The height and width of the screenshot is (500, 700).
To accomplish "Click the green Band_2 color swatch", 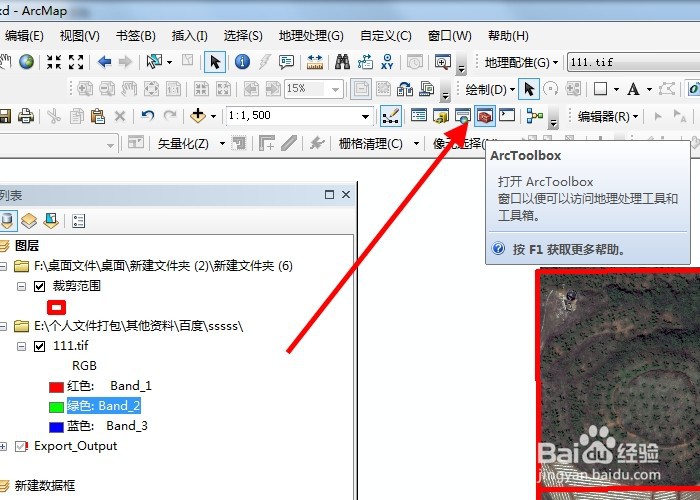I will tap(56, 407).
